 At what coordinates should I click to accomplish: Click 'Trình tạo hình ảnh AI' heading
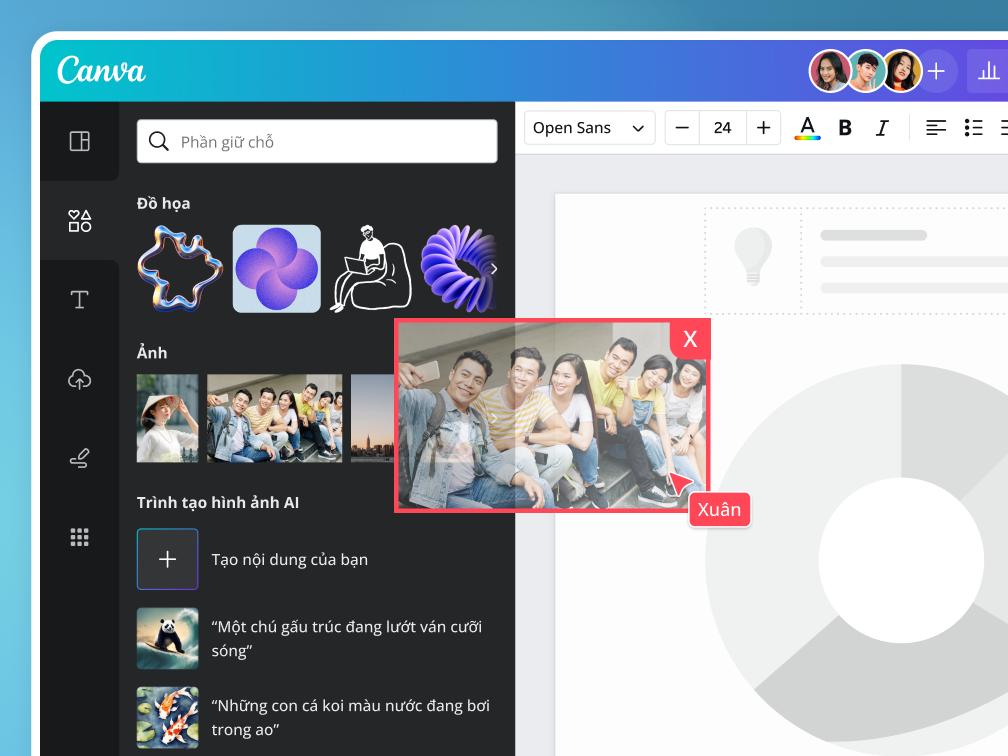(218, 503)
